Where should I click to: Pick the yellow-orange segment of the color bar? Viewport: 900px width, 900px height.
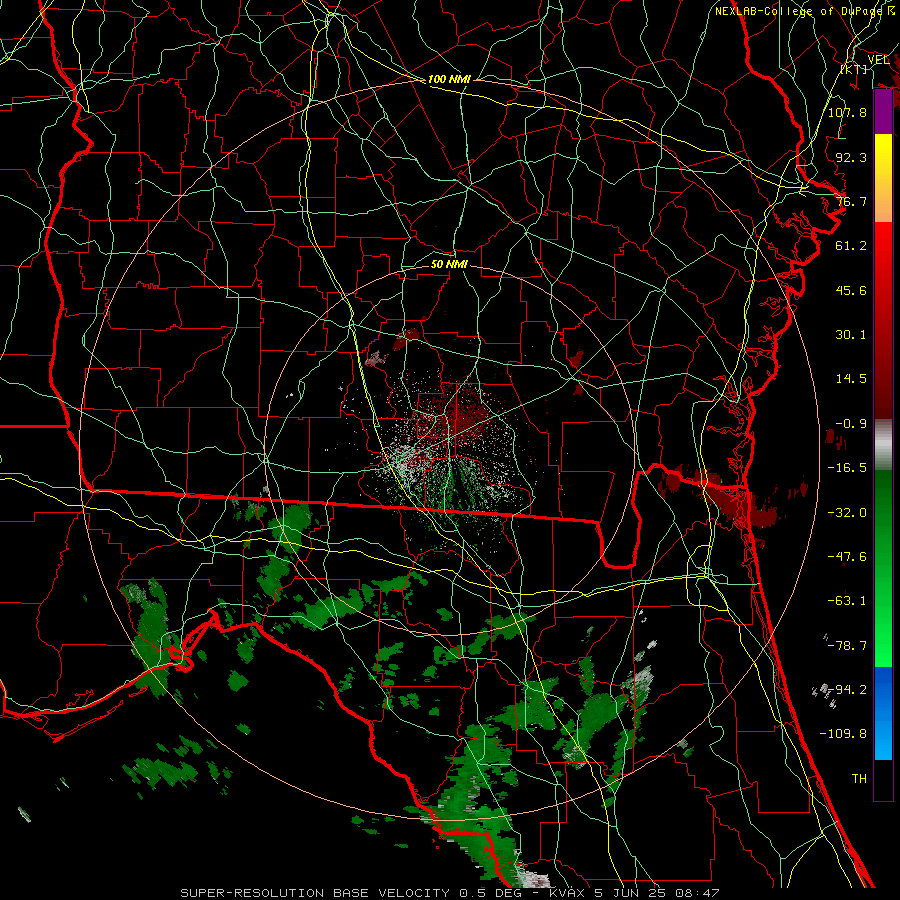point(883,178)
